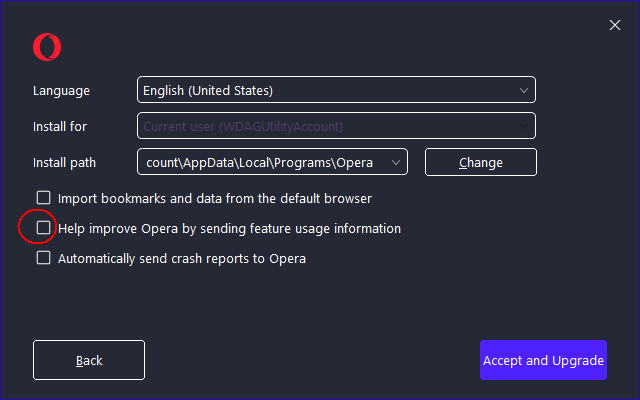Click the Install for user dropdown
The height and width of the screenshot is (400, 640).
pyautogui.click(x=336, y=126)
